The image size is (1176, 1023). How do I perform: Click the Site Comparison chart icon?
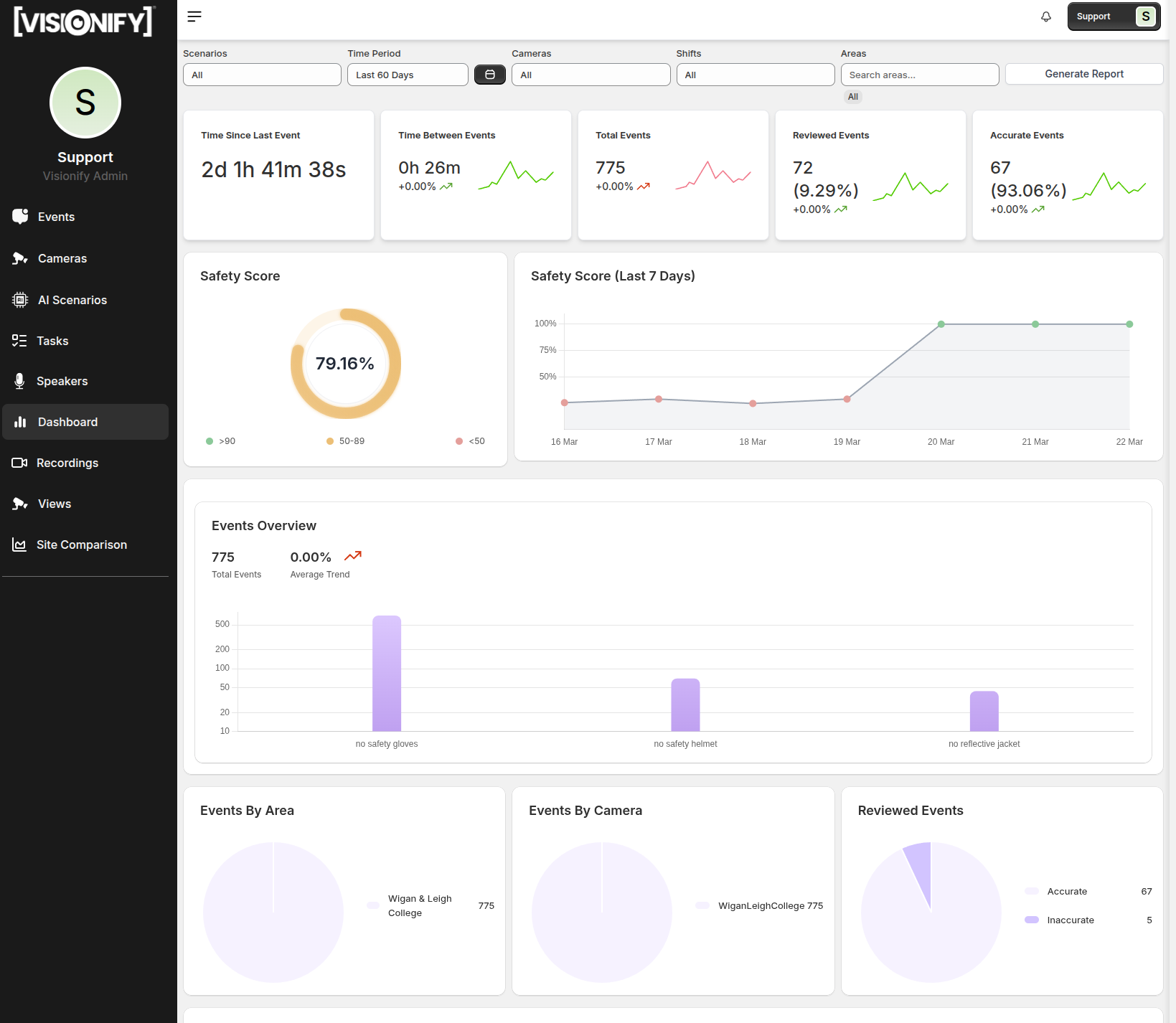pos(19,544)
